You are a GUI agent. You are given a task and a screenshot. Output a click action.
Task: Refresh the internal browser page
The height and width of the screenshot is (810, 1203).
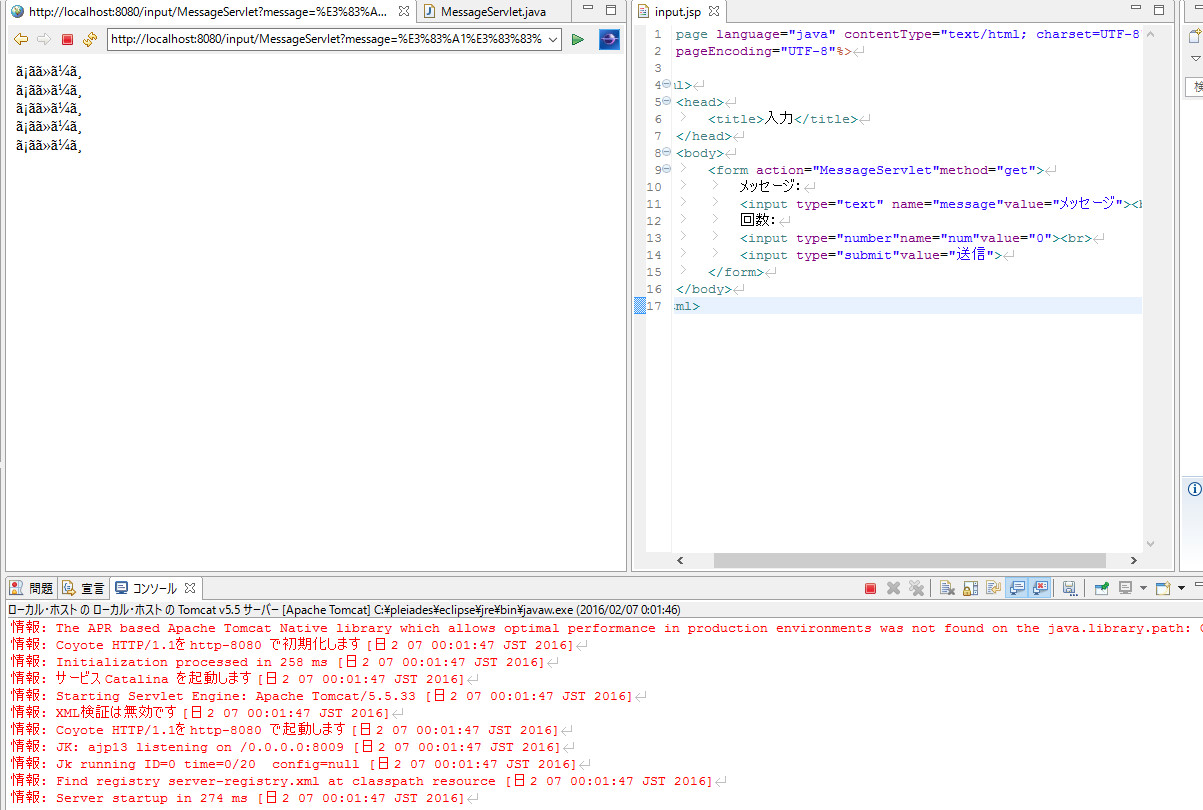click(90, 39)
